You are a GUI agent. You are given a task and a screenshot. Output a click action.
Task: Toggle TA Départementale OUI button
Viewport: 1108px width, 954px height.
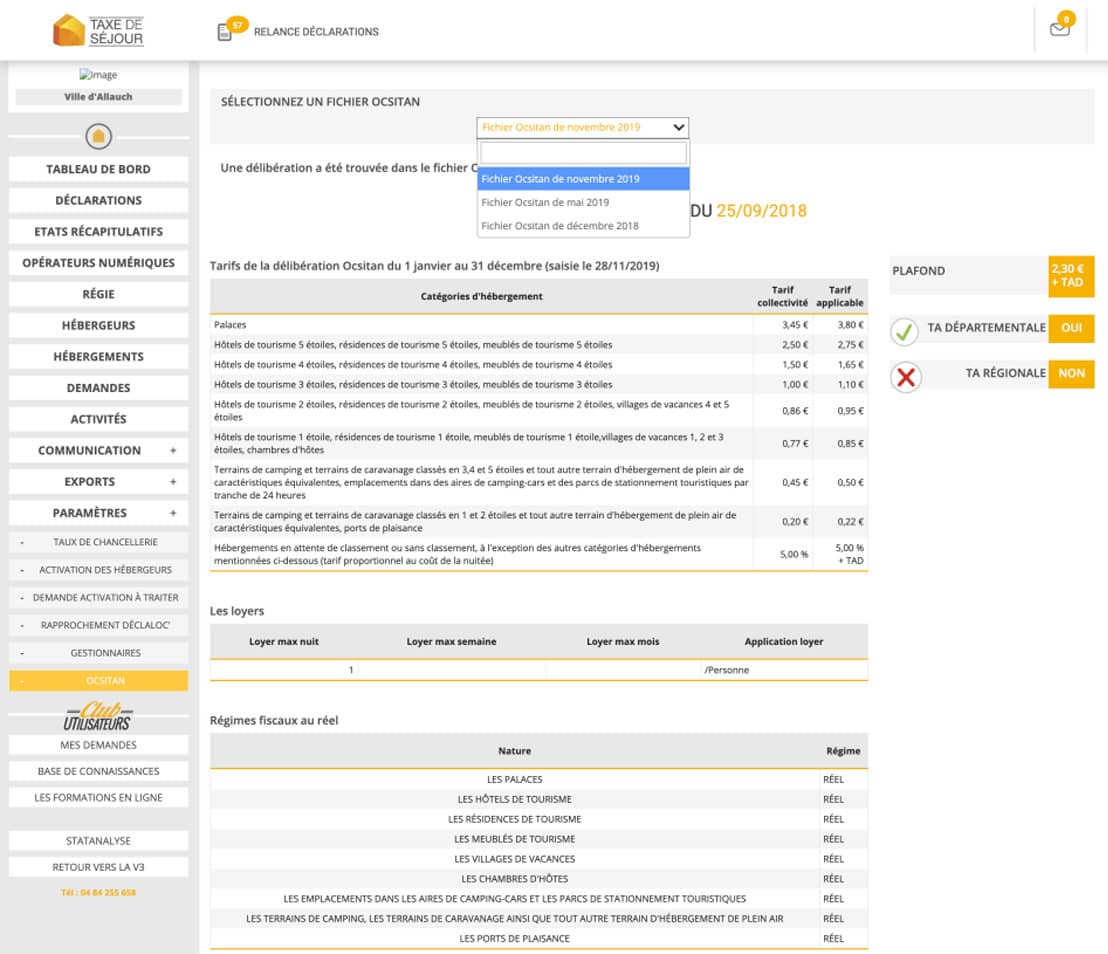tap(1071, 328)
